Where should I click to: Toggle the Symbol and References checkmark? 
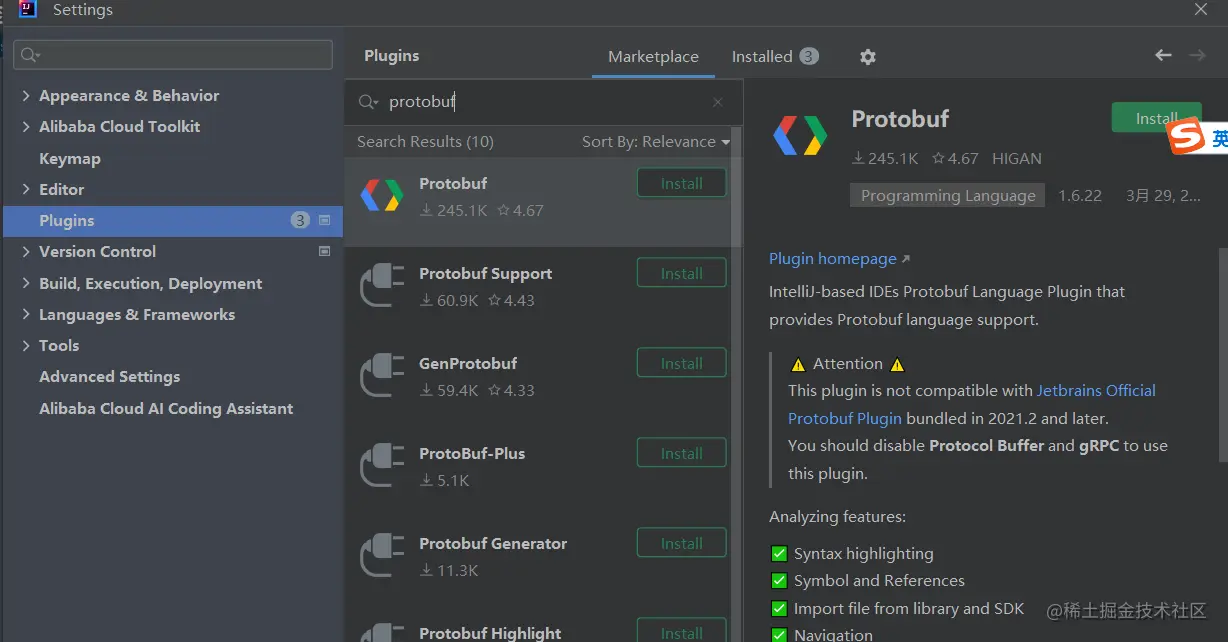[x=780, y=581]
